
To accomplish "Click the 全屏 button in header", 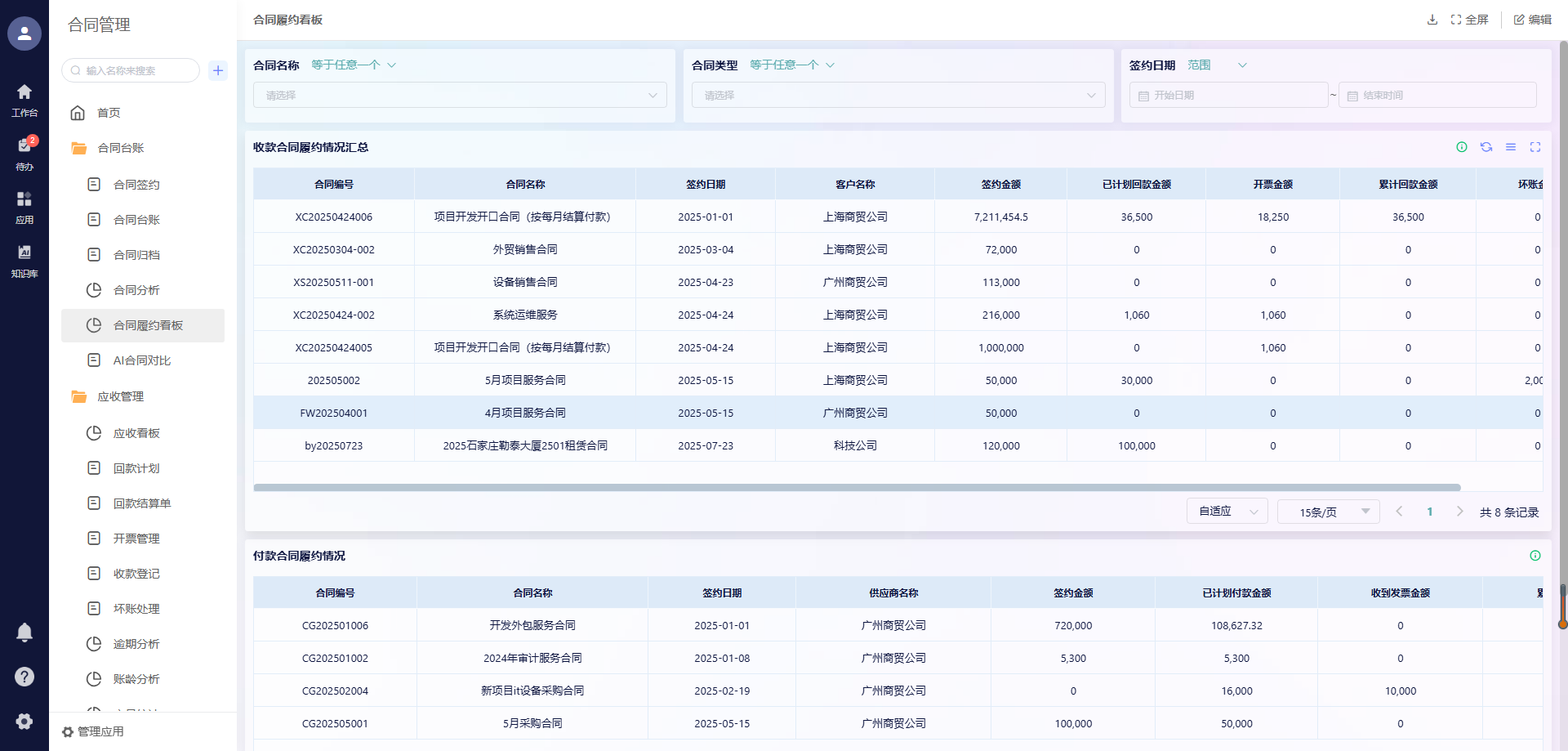I will pyautogui.click(x=1469, y=20).
